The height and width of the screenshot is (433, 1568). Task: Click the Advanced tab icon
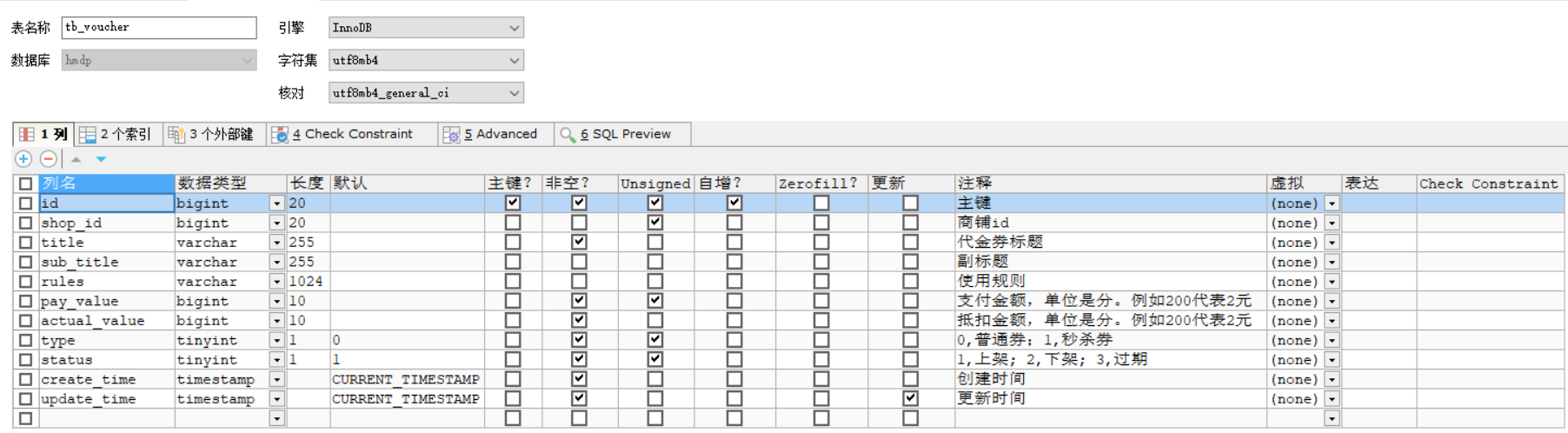pos(451,134)
